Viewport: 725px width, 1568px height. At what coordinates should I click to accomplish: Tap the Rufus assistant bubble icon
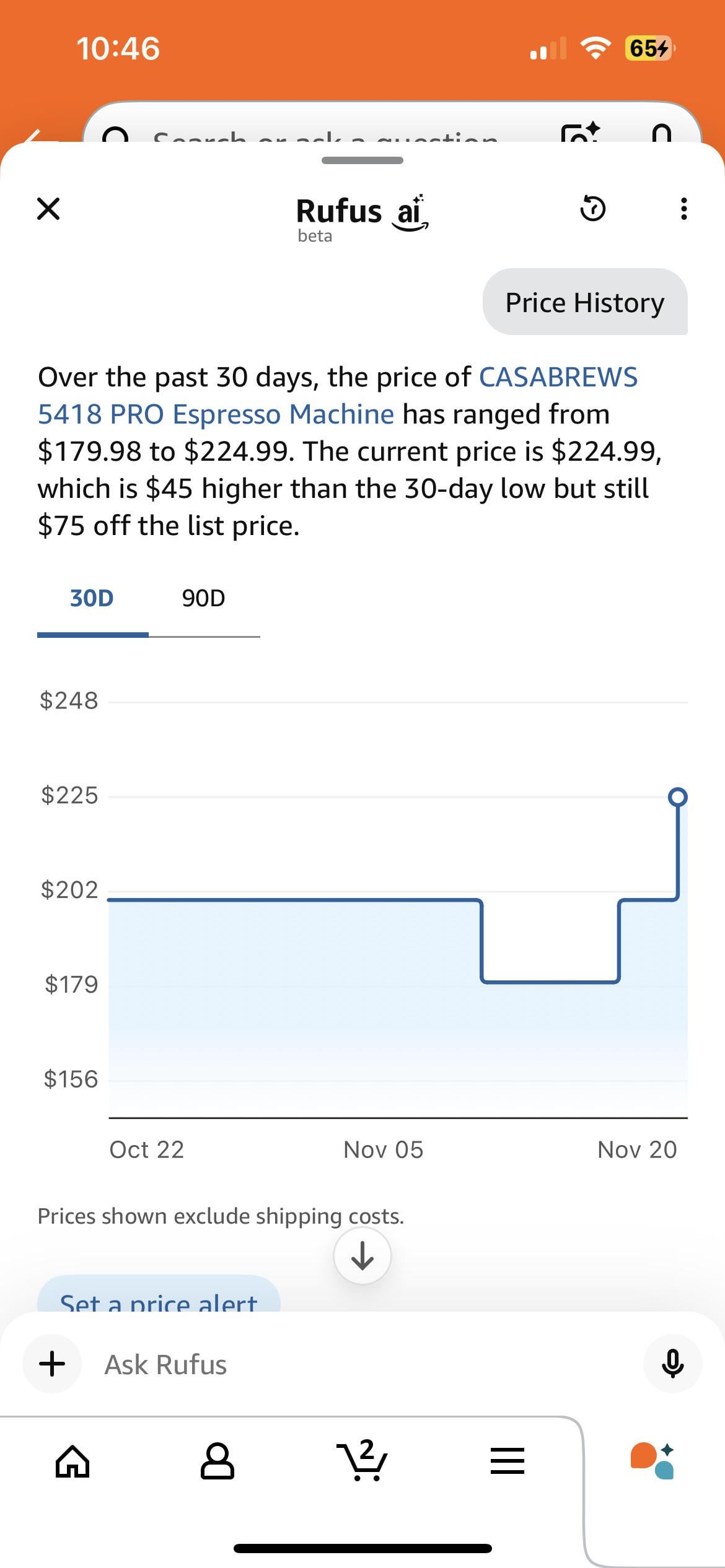(652, 1461)
